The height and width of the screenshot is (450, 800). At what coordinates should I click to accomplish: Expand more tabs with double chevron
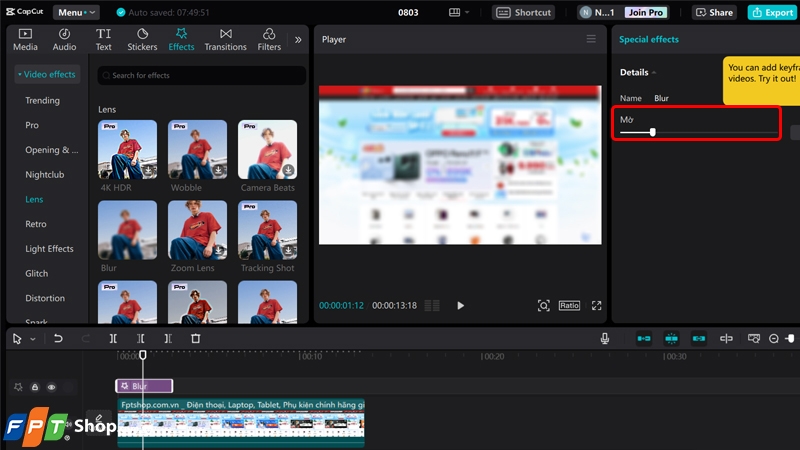pyautogui.click(x=298, y=40)
